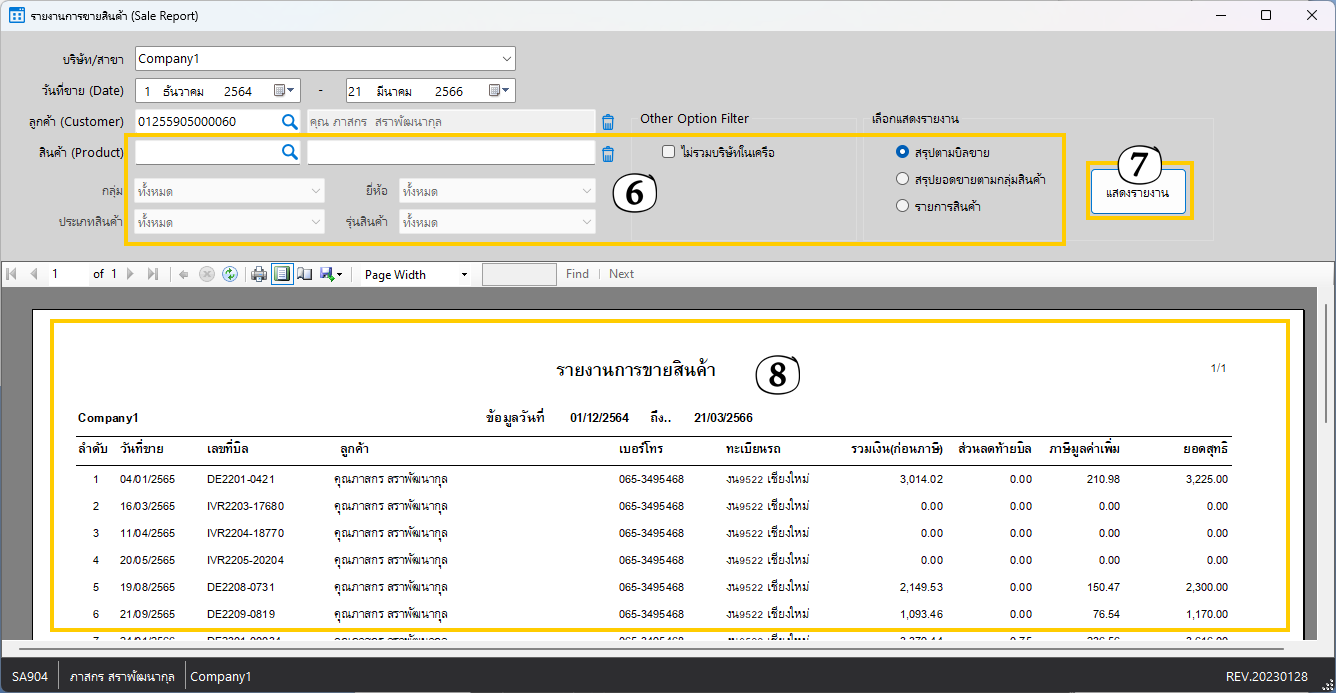Enable the ไม่รวมบริษัทในเครือ checkbox
This screenshot has width=1336, height=693.
coord(669,152)
